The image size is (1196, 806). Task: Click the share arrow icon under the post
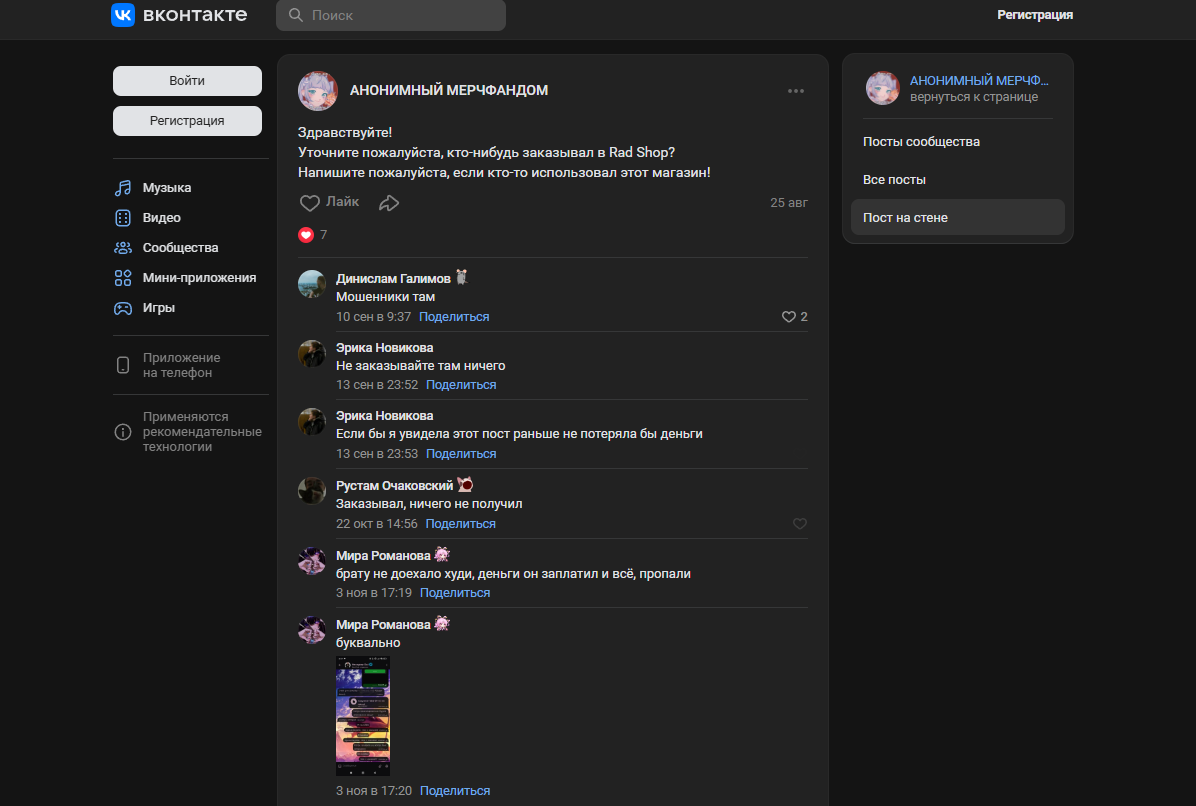[x=389, y=203]
